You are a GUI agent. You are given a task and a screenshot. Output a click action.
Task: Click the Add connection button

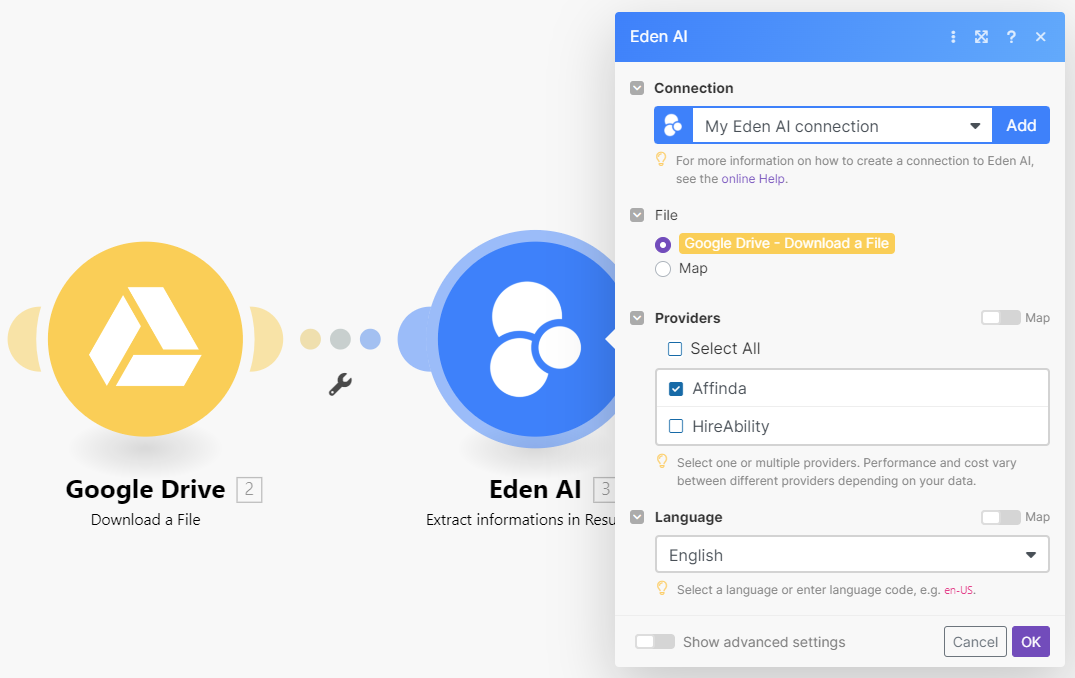click(x=1021, y=125)
